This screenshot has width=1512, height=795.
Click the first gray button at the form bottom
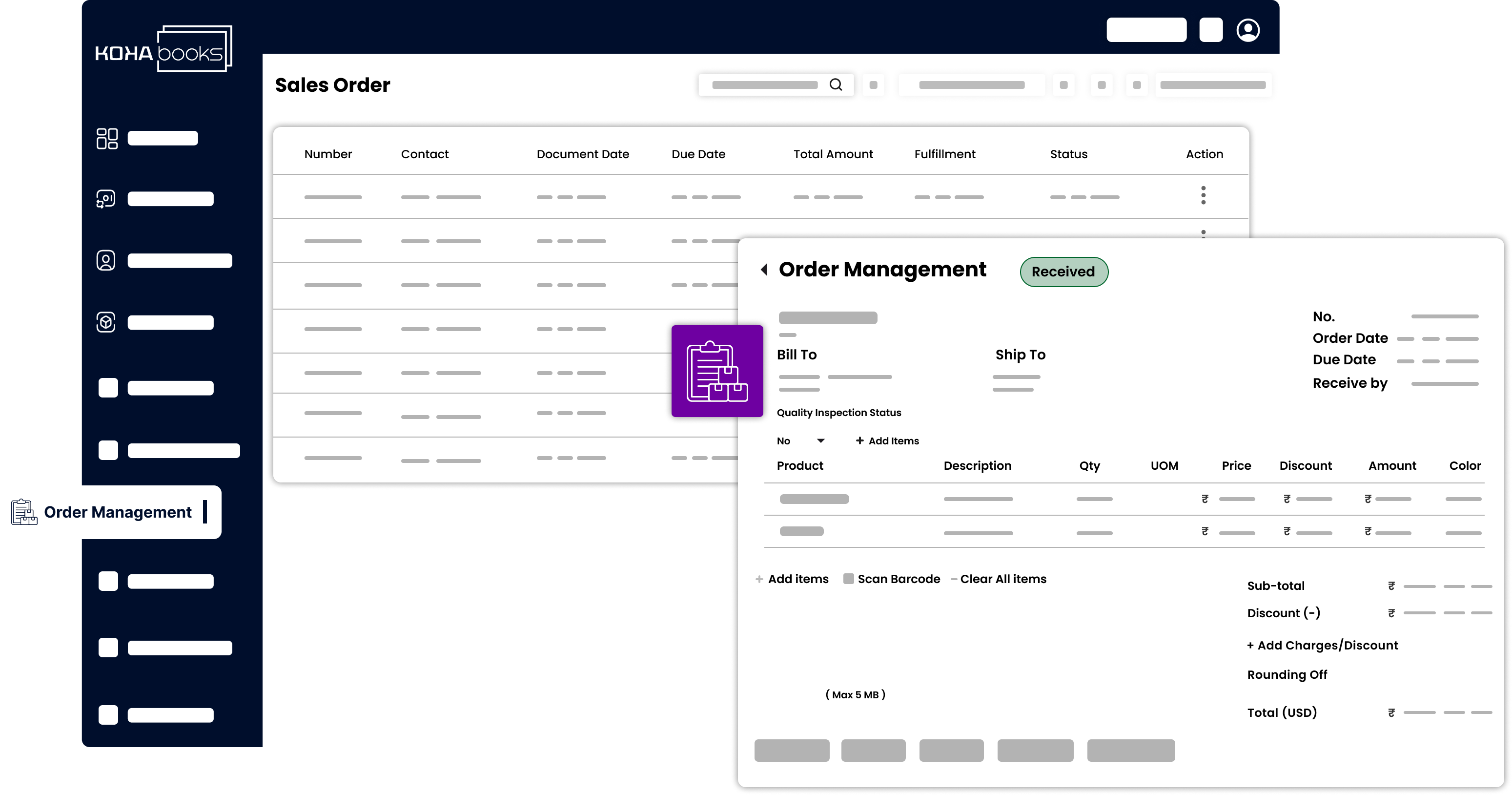(x=791, y=751)
